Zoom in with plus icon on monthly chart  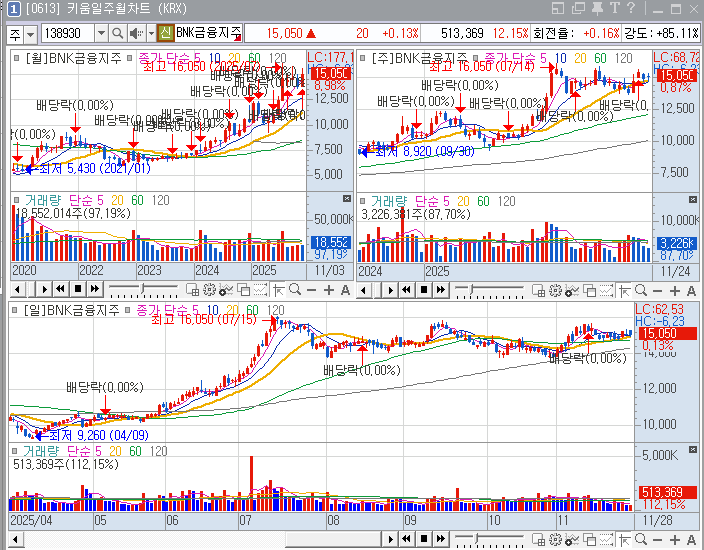coord(329,290)
